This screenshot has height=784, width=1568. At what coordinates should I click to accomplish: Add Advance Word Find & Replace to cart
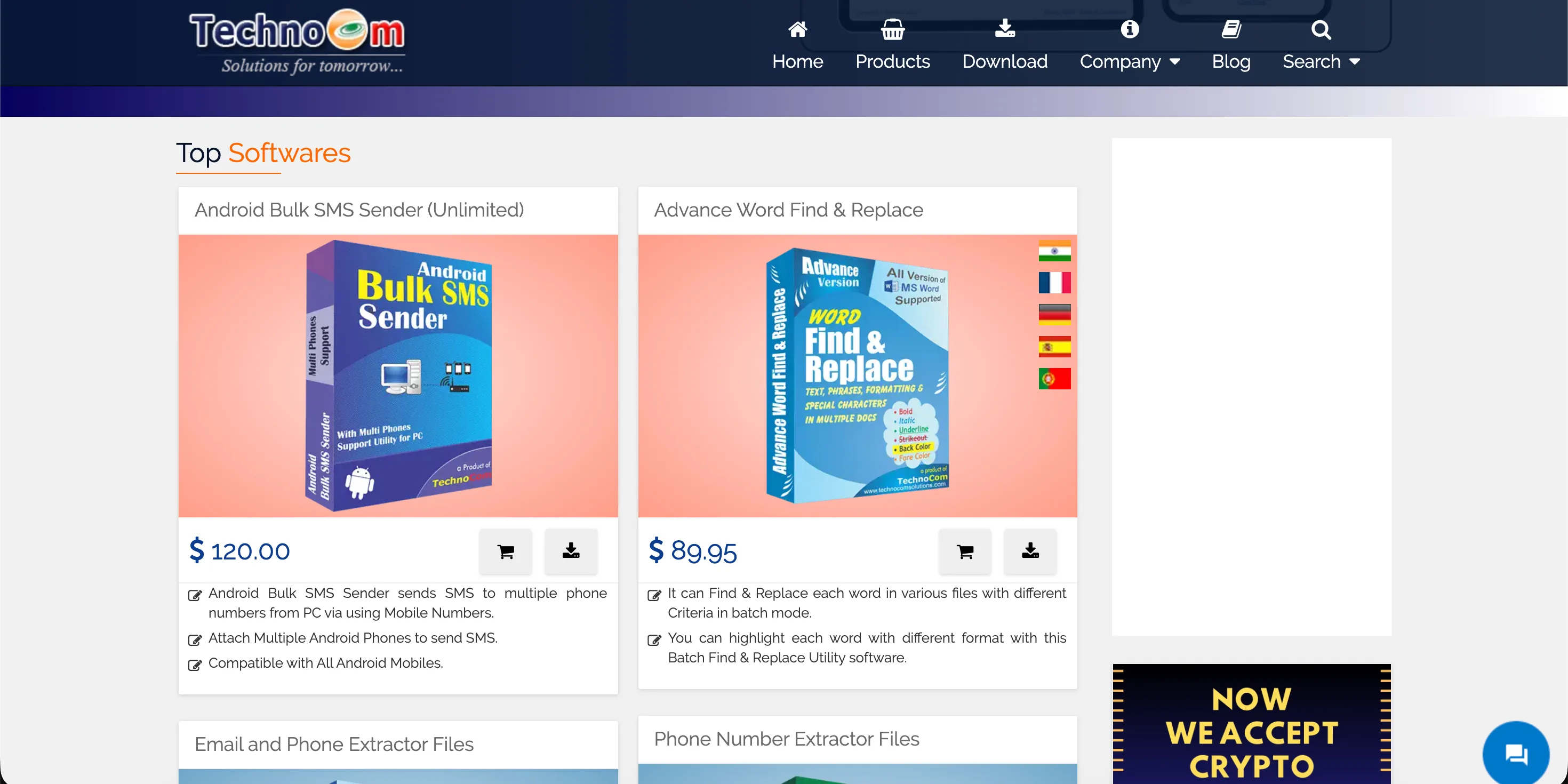(965, 551)
